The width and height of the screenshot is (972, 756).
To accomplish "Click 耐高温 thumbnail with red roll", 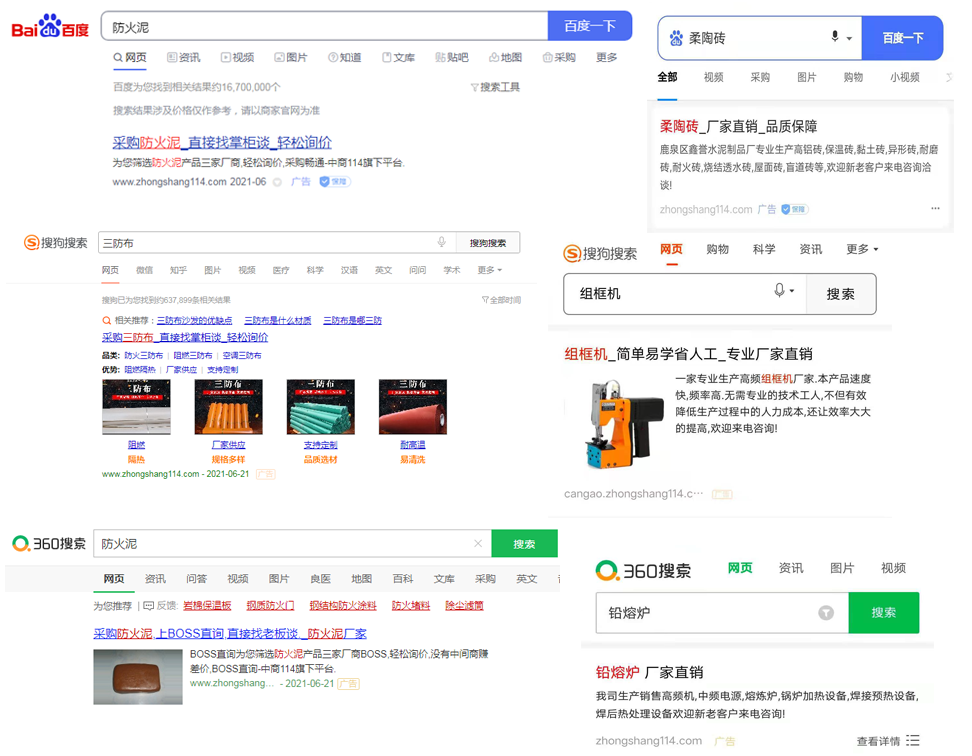I will click(412, 407).
